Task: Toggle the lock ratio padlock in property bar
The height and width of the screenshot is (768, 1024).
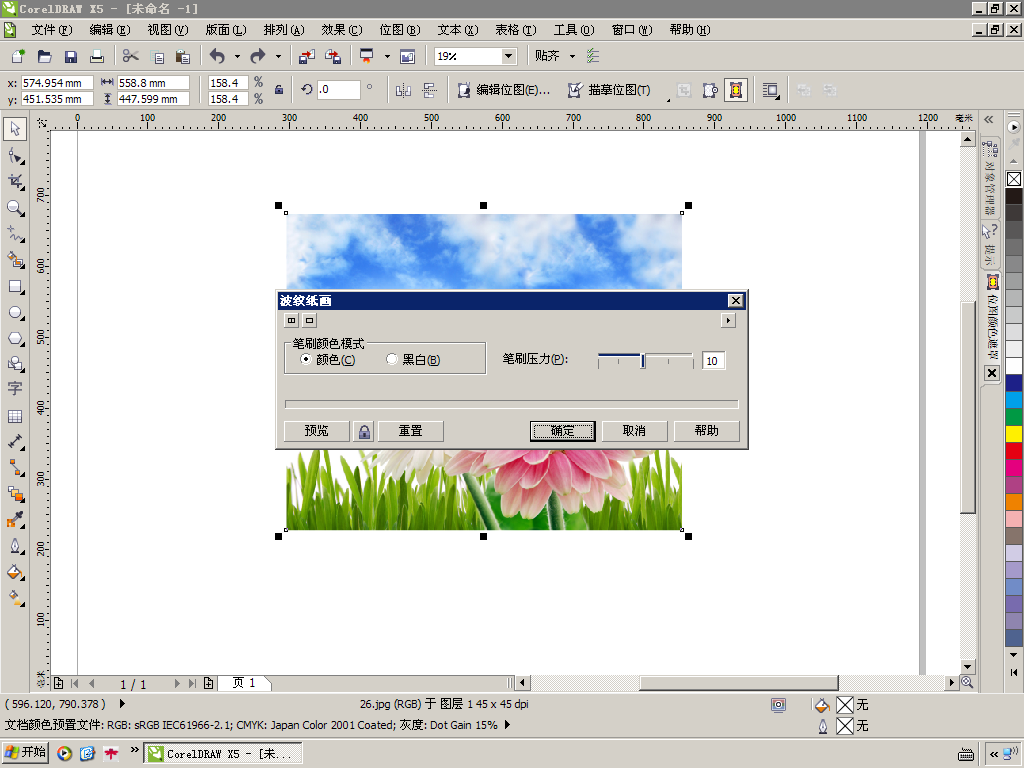Action: pos(279,90)
